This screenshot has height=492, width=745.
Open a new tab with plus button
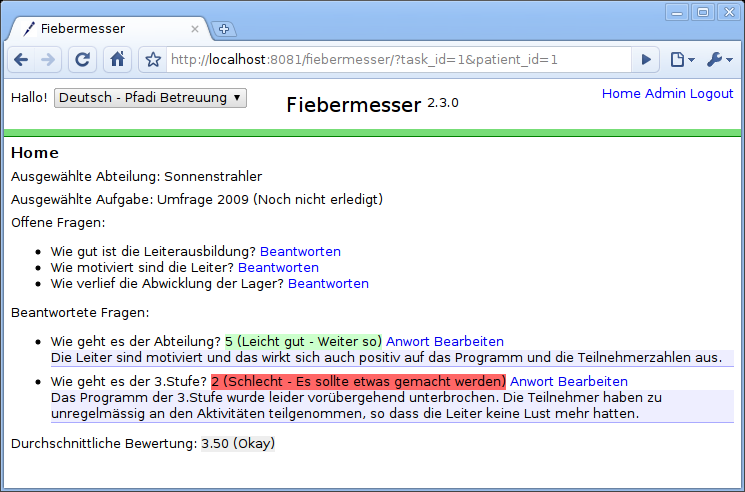[224, 28]
